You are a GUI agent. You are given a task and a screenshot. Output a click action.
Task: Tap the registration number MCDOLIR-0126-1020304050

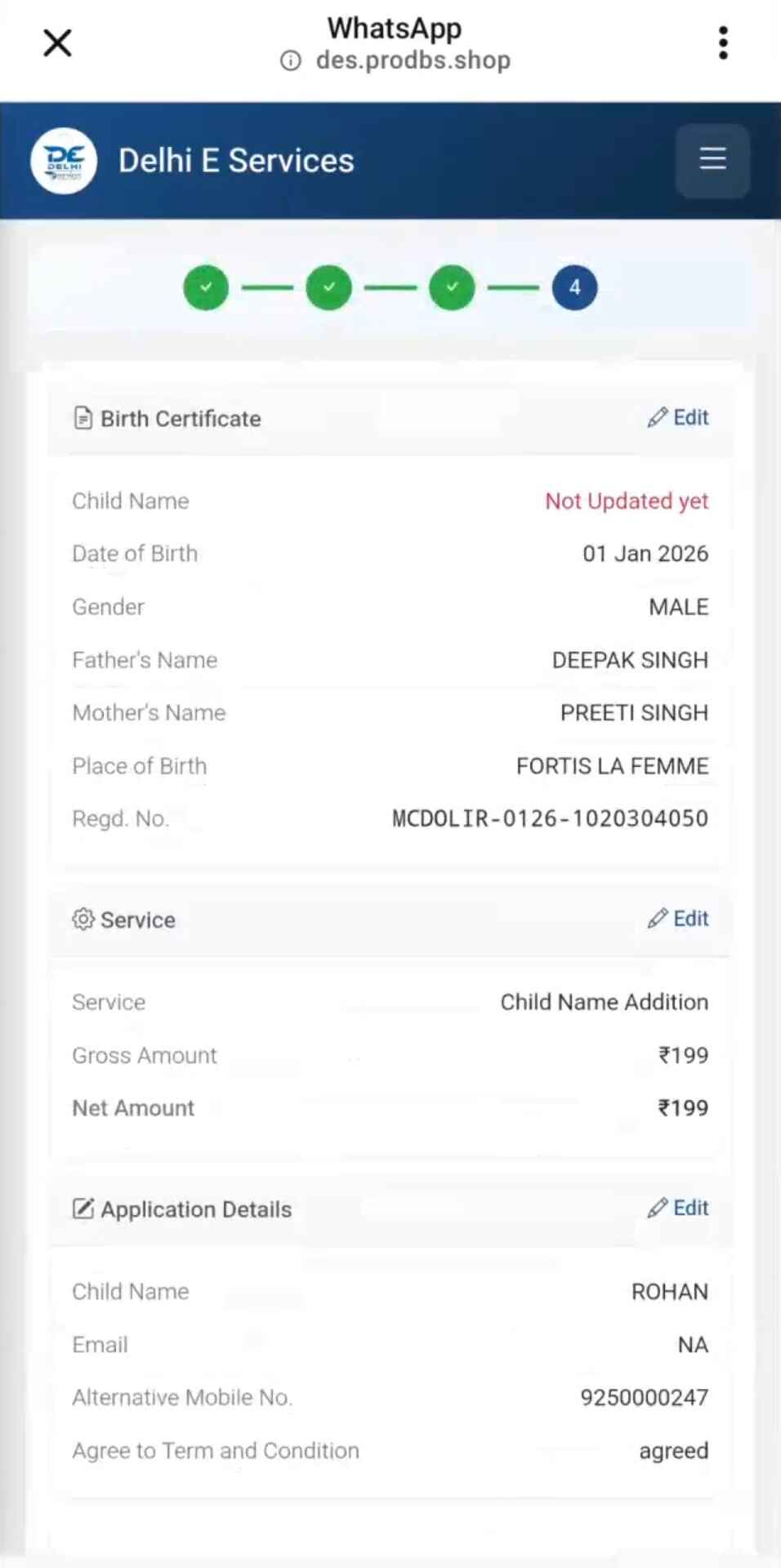pos(550,818)
